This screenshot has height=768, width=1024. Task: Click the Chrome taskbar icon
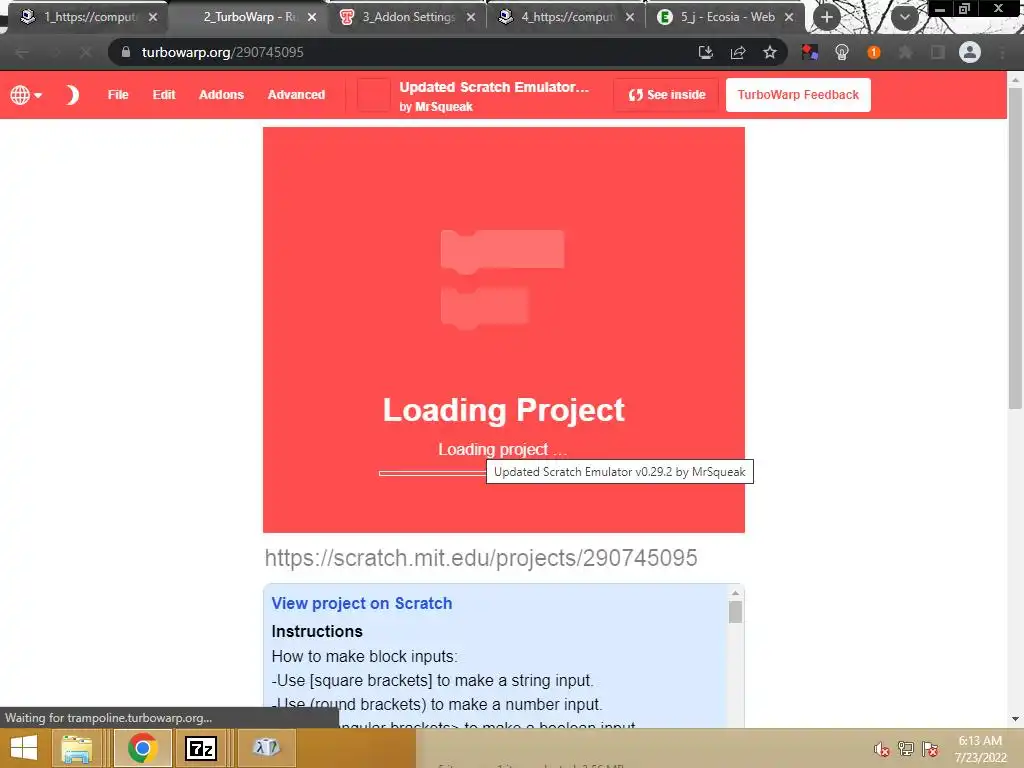pyautogui.click(x=142, y=748)
